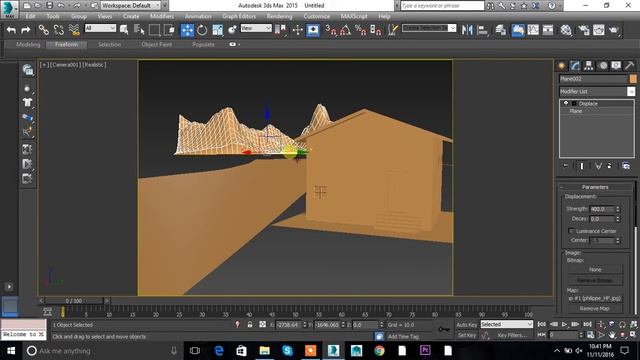This screenshot has width=640, height=360.
Task: Choose the Unlink Selection tool
Action: pyautogui.click(x=58, y=30)
